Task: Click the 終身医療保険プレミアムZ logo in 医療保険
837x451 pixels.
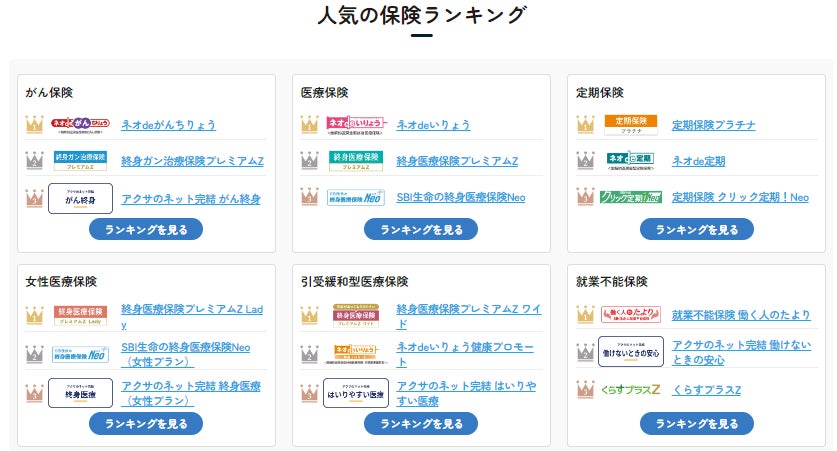Action: click(355, 161)
